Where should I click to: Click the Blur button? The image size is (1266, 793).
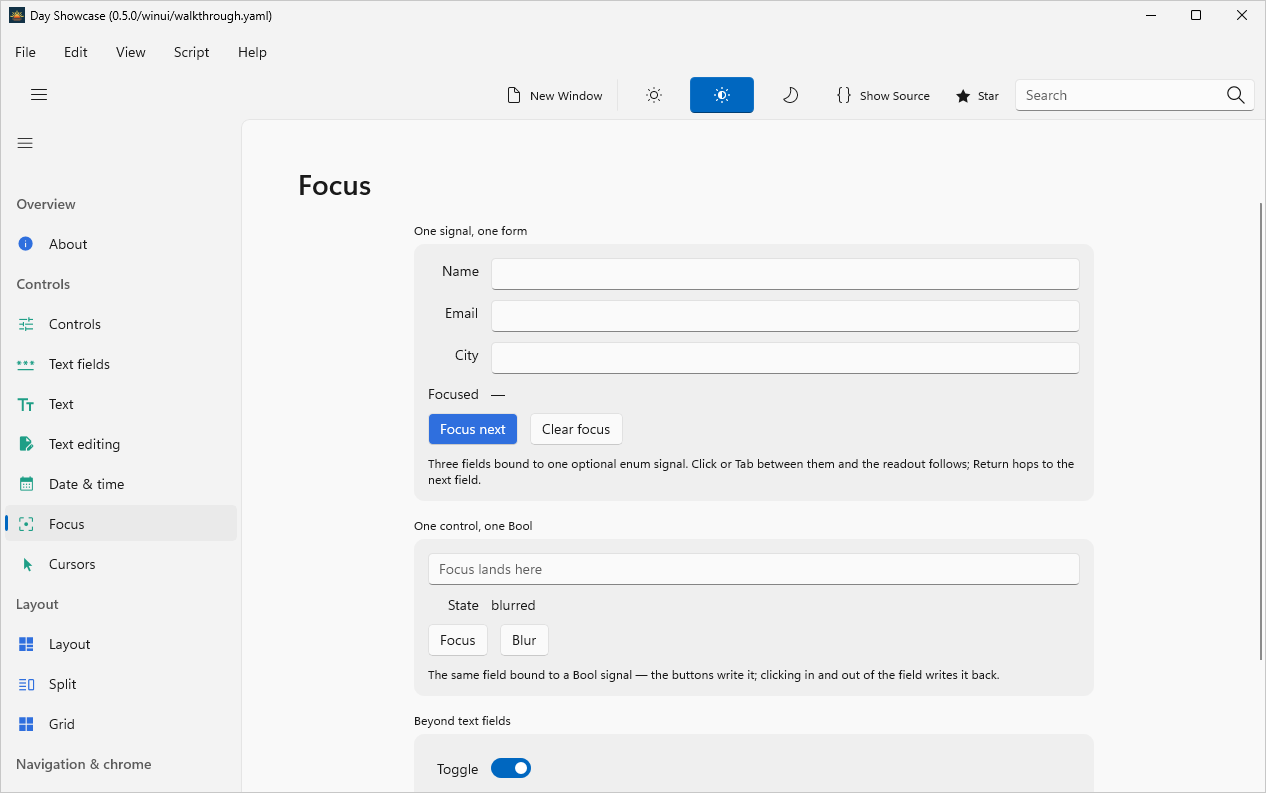click(x=524, y=640)
